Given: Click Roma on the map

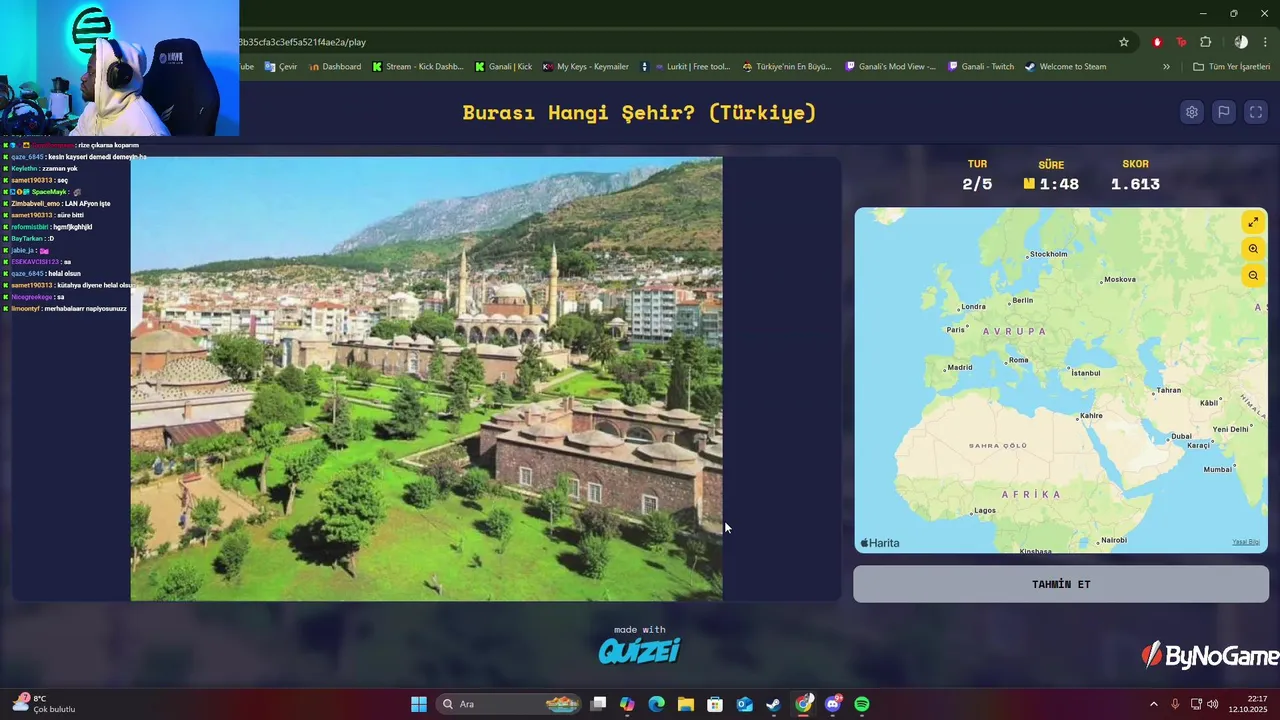Looking at the screenshot, I should [1017, 360].
